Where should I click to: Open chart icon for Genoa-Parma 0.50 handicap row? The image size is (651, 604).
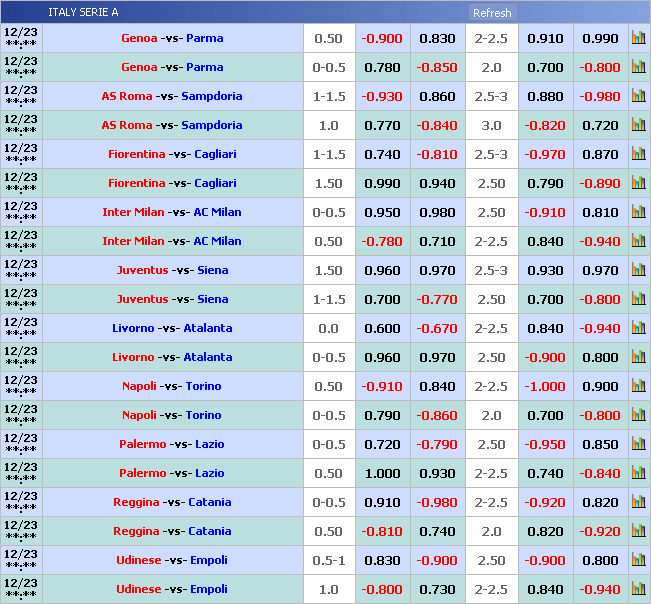(x=638, y=38)
